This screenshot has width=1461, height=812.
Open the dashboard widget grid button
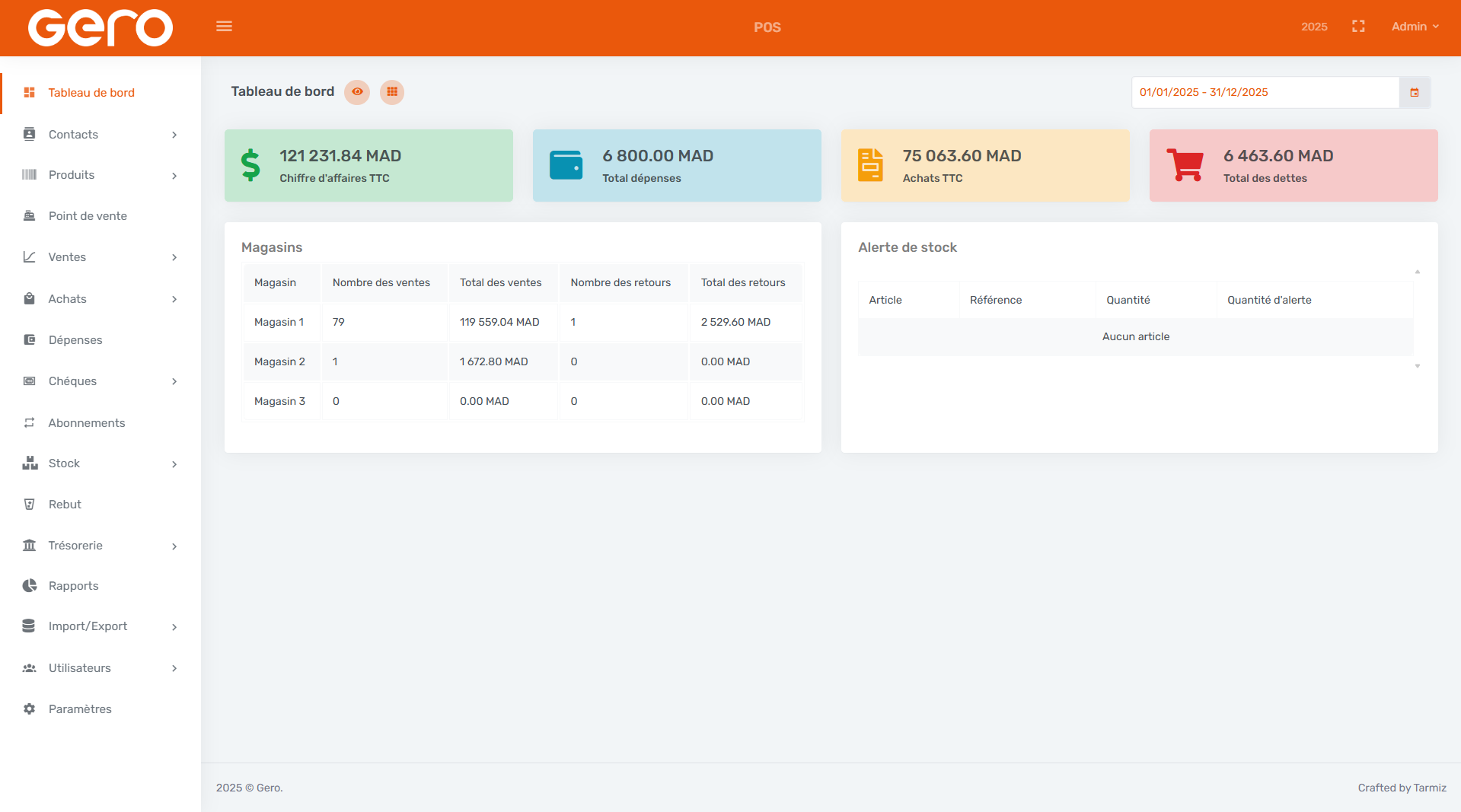pyautogui.click(x=392, y=92)
